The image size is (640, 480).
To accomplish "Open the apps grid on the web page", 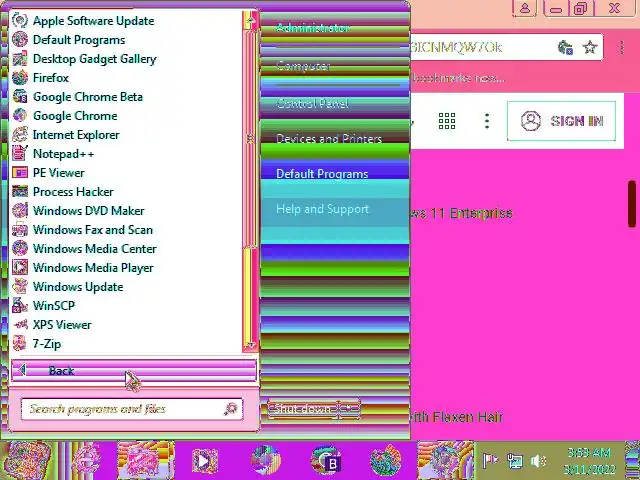I will (447, 121).
